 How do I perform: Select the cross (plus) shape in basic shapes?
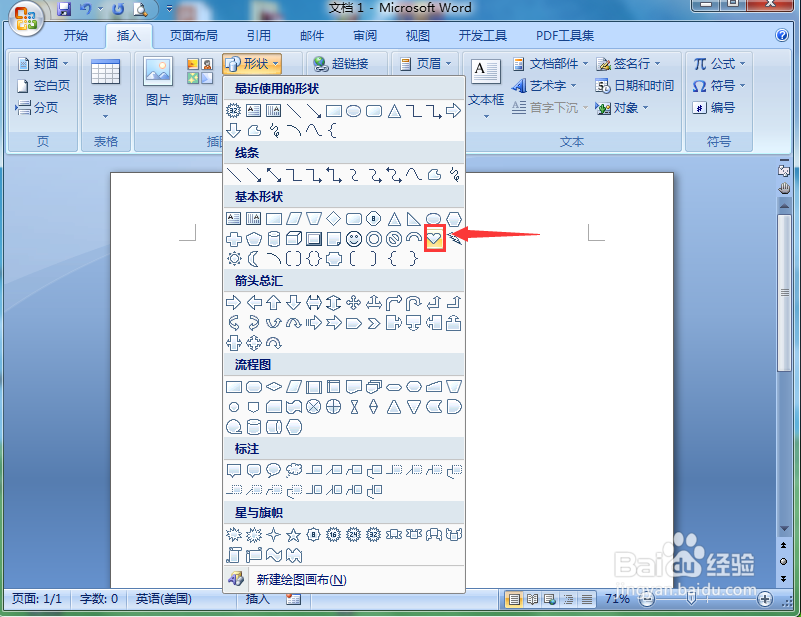tap(234, 239)
